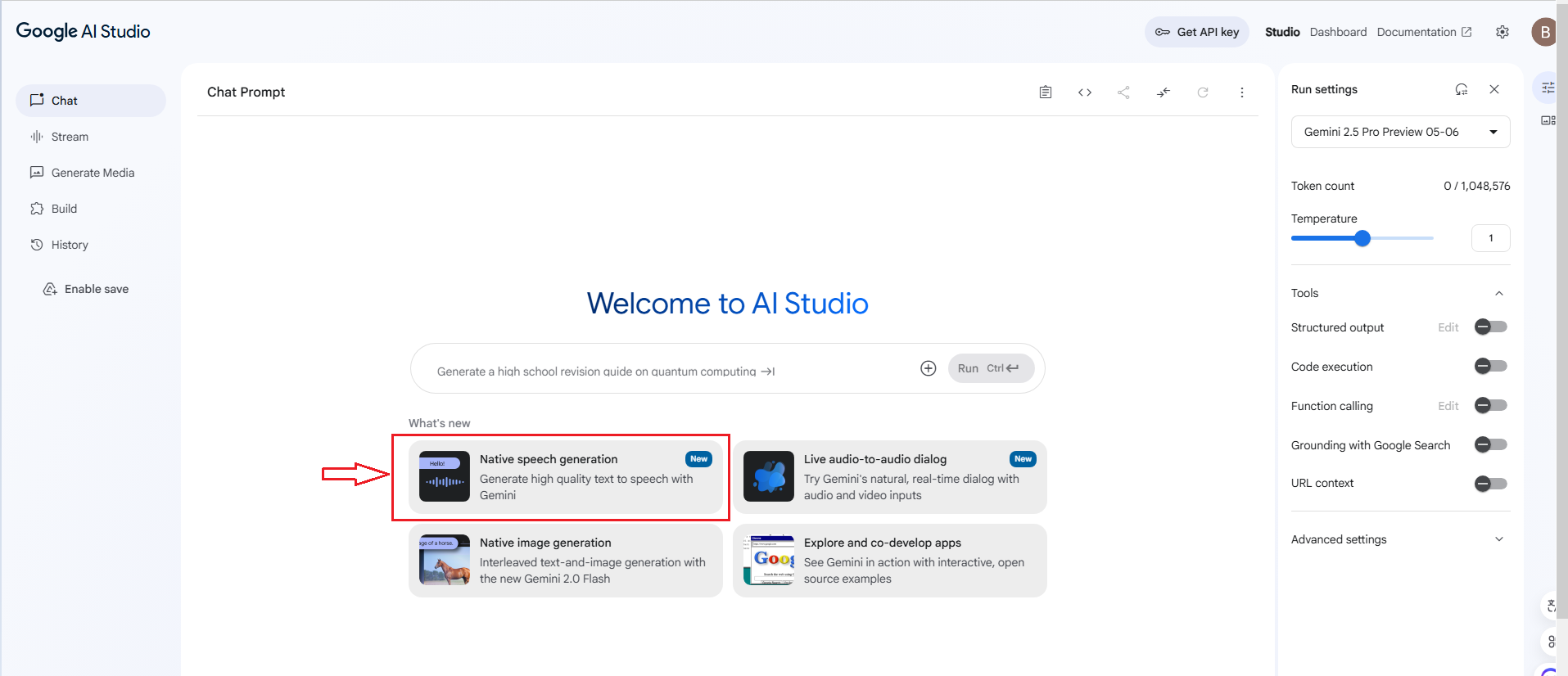Image resolution: width=1568 pixels, height=676 pixels.
Task: Click the Token count value
Action: click(1477, 186)
